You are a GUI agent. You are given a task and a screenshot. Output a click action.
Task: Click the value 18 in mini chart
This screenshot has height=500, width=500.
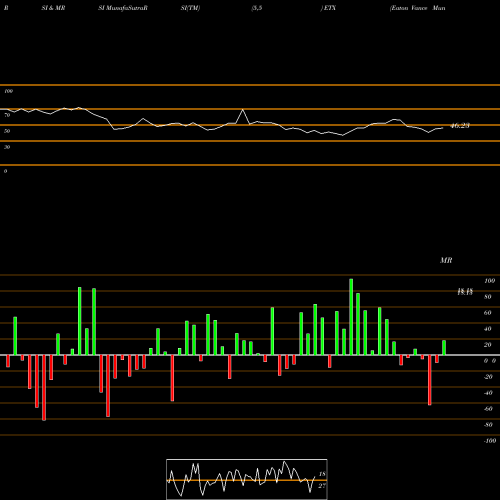[x=322, y=474]
